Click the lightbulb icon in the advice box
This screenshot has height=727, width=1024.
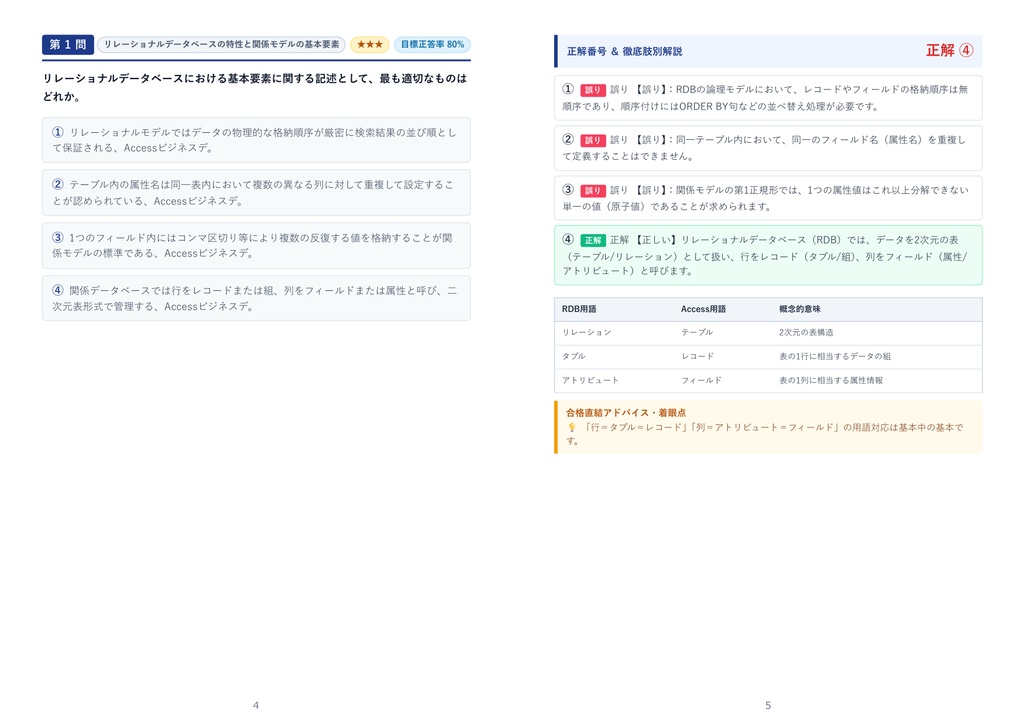tap(571, 428)
